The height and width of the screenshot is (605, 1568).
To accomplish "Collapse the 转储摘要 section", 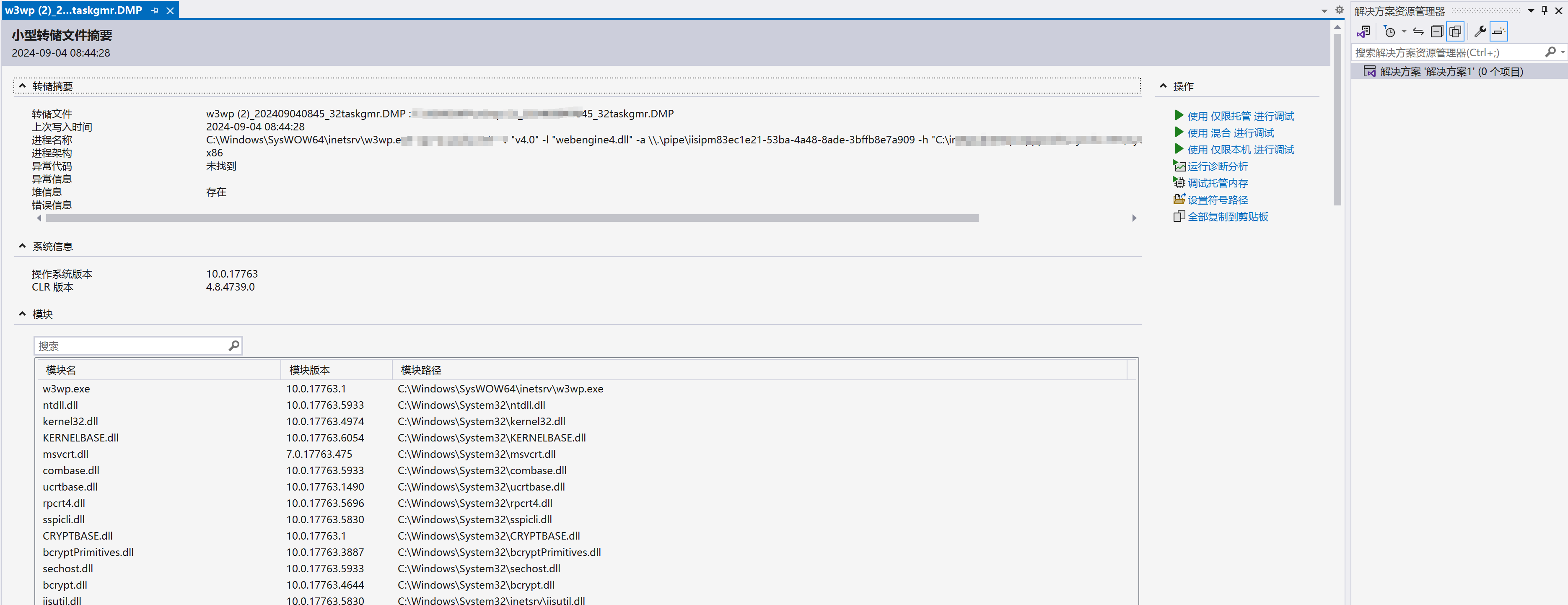I will (x=22, y=86).
